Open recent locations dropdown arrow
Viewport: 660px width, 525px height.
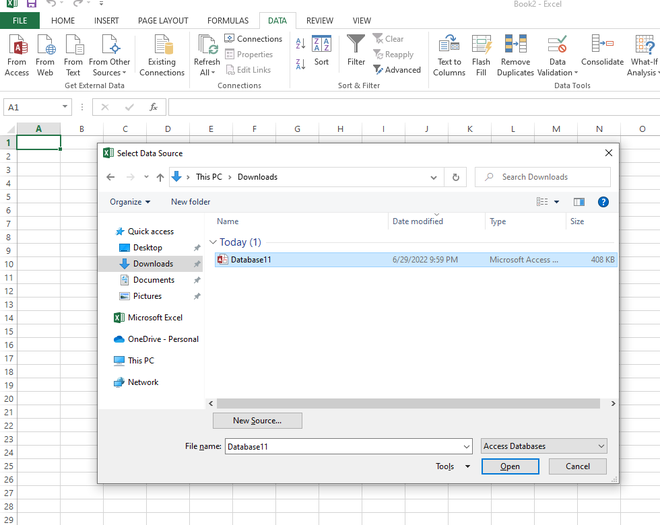(x=146, y=177)
